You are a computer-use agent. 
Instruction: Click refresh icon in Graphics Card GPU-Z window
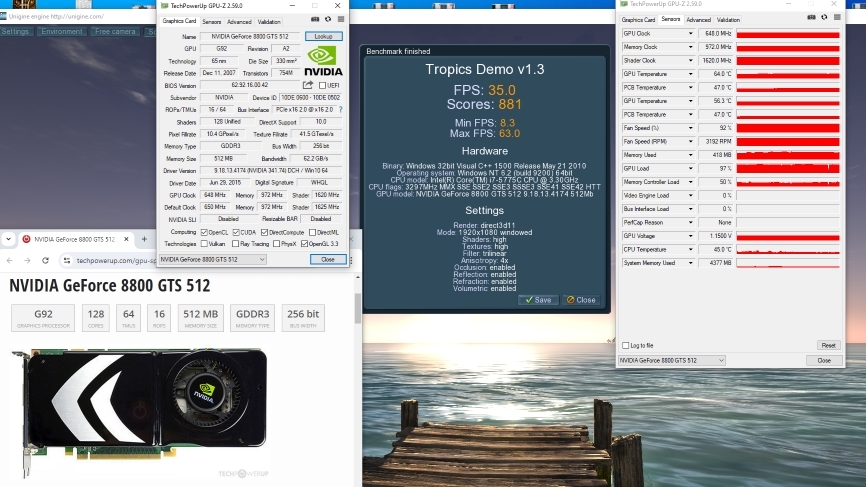pos(328,19)
